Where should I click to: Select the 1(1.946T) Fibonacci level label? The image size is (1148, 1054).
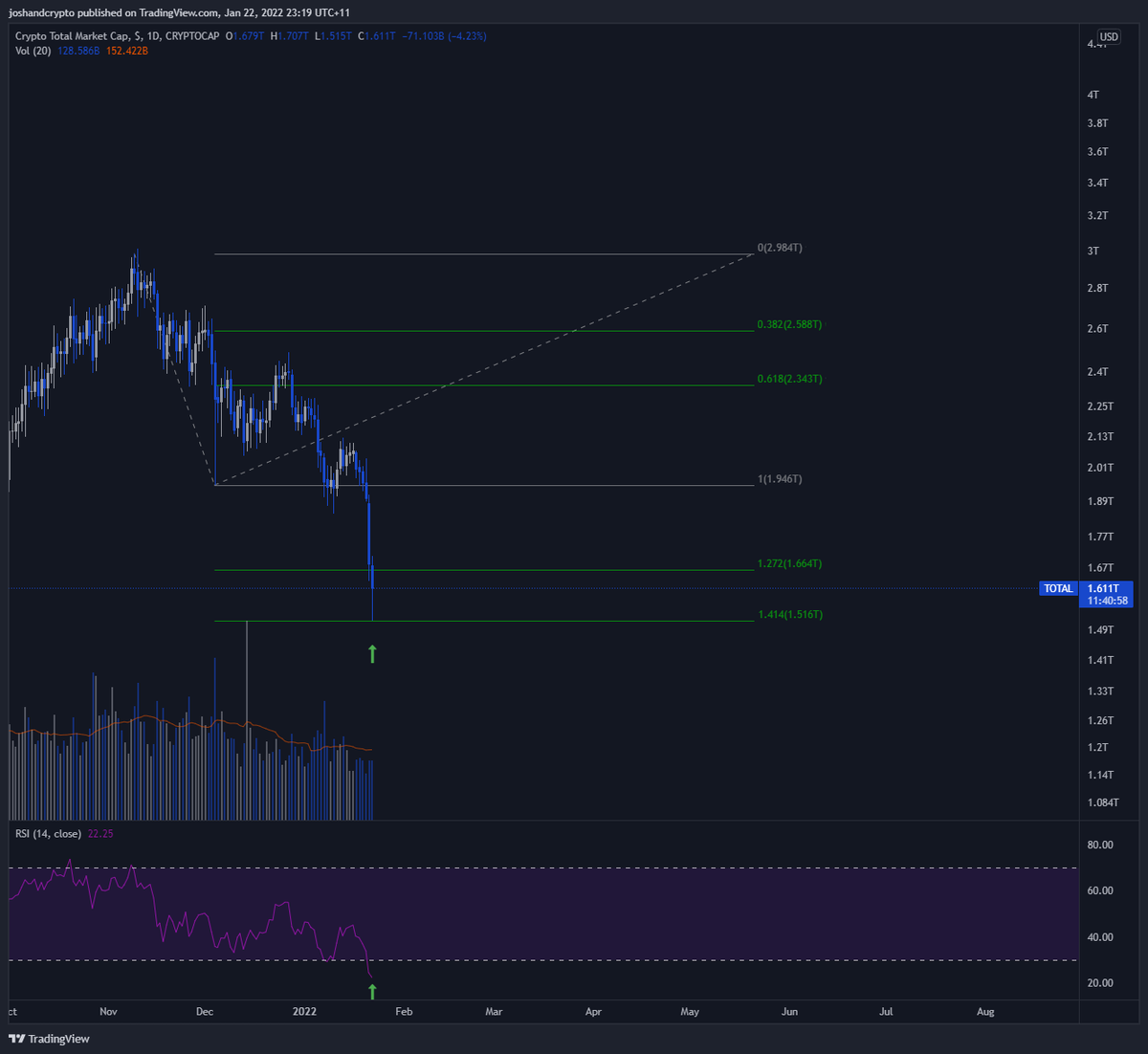[780, 478]
